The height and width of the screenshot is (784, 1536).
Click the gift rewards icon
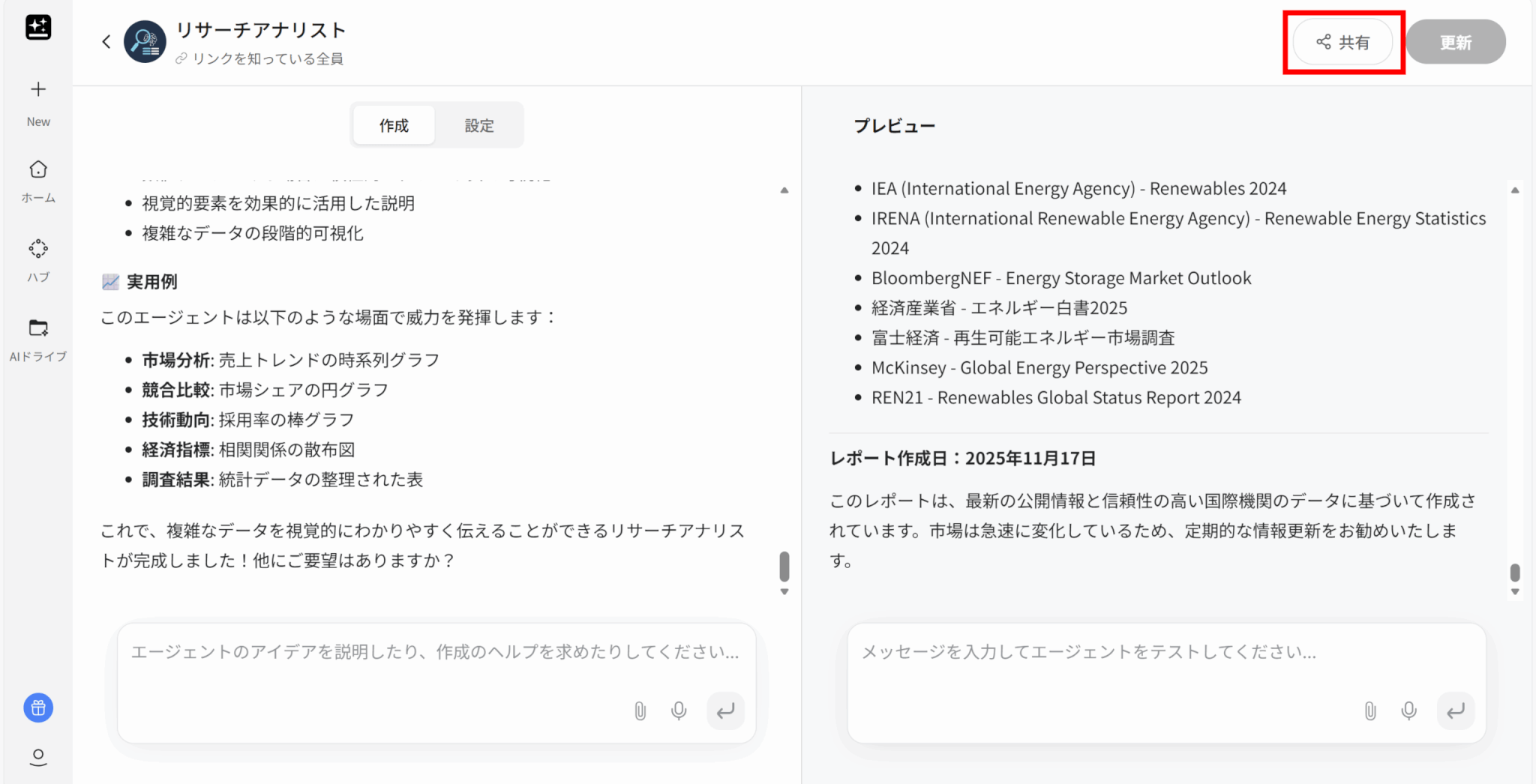pyautogui.click(x=38, y=708)
